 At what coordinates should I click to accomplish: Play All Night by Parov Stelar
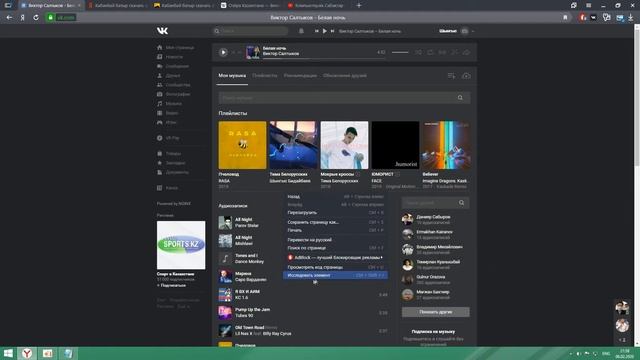coord(225,222)
